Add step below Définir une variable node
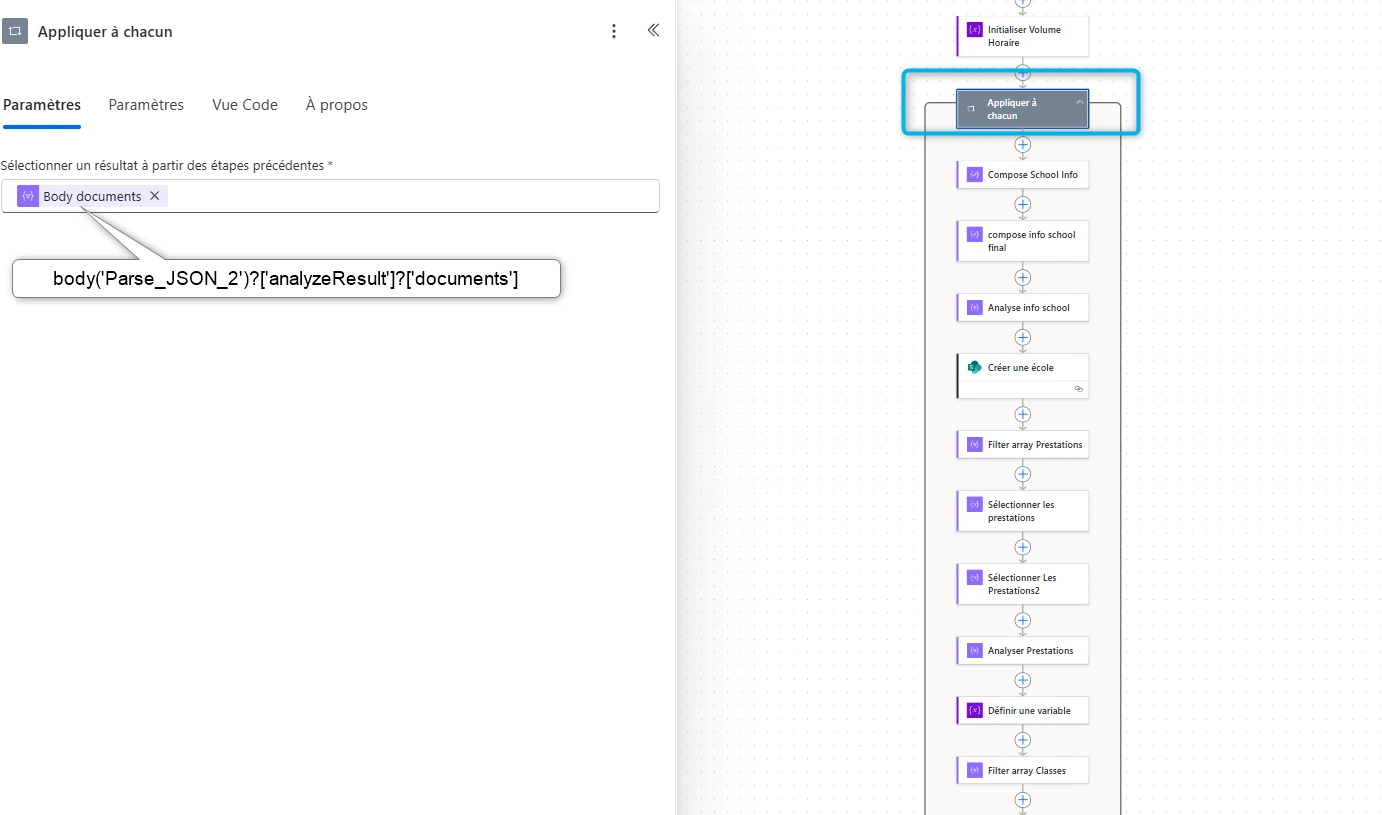This screenshot has height=815, width=1382. coord(1022,740)
